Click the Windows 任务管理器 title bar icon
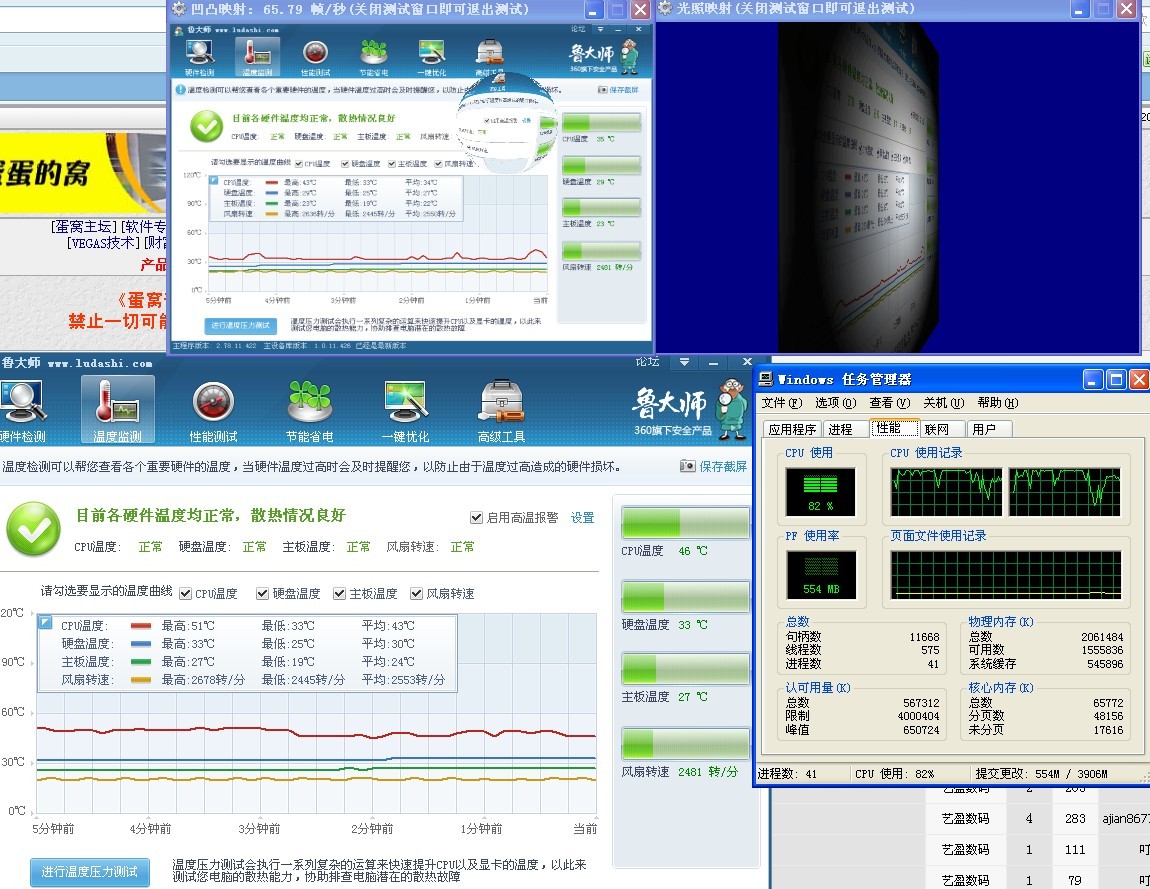The height and width of the screenshot is (889, 1150). pos(766,379)
